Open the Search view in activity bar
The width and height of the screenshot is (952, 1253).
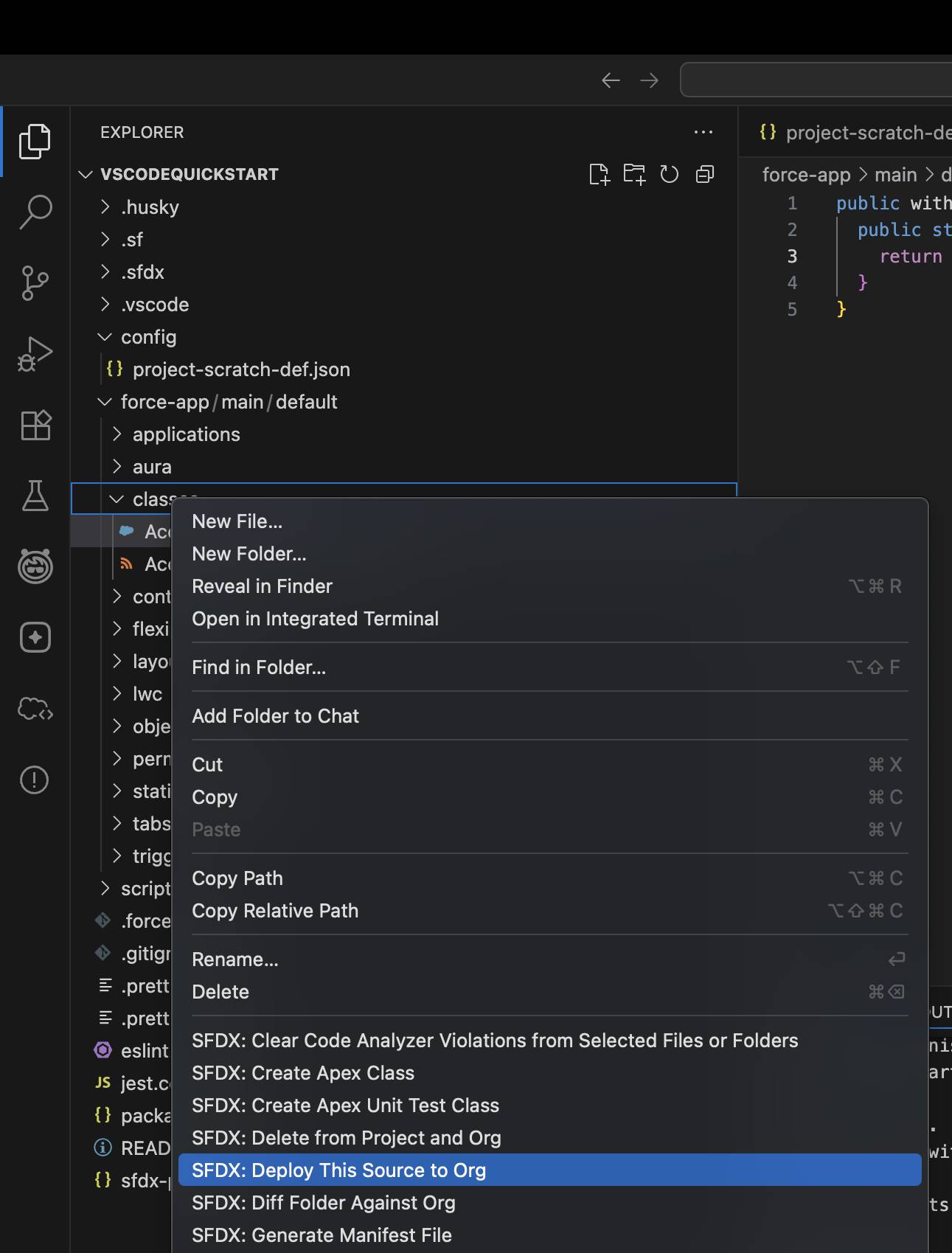click(x=35, y=212)
